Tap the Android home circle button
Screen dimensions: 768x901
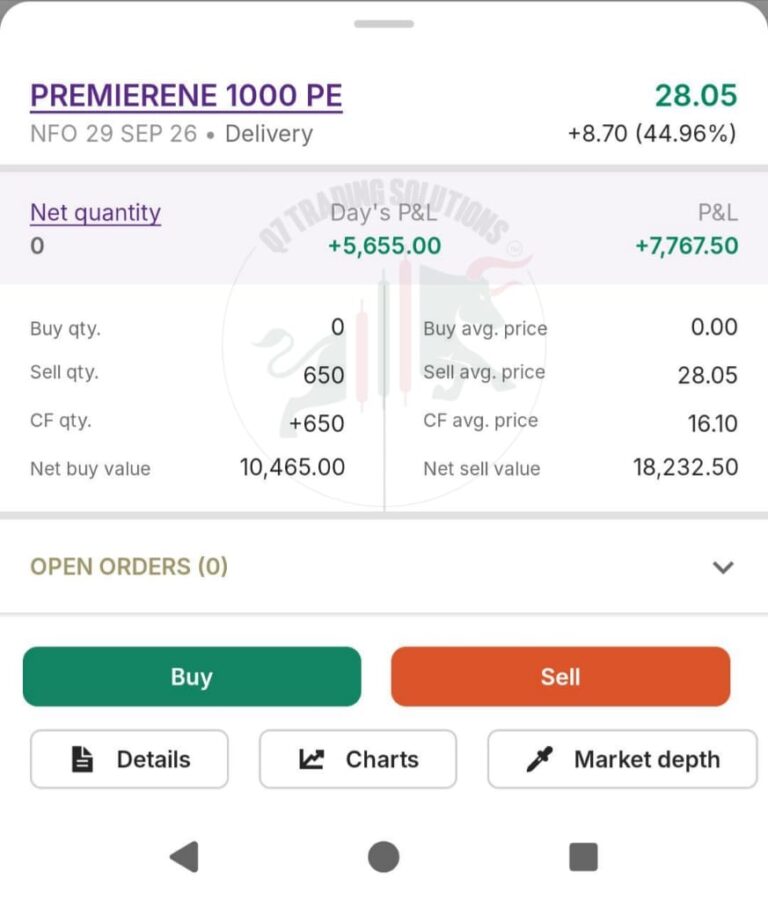(384, 857)
